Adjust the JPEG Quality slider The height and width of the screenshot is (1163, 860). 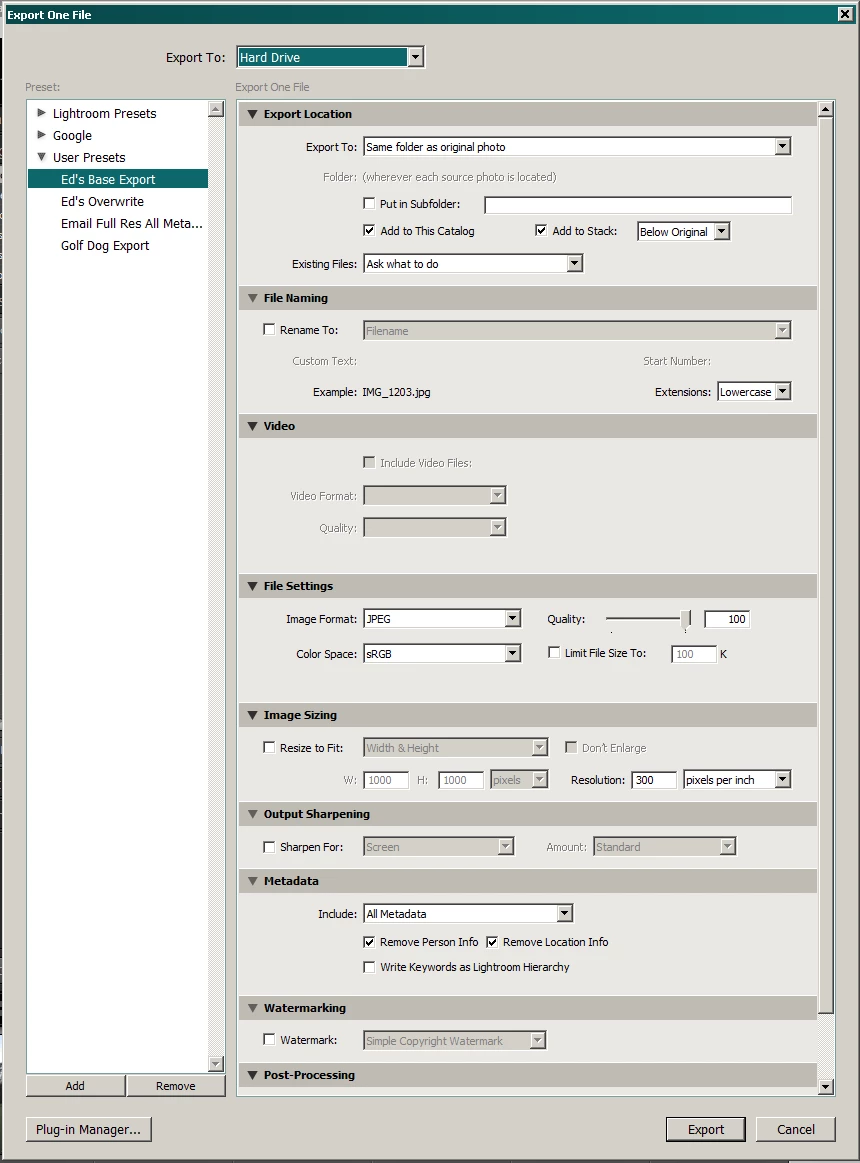point(686,619)
